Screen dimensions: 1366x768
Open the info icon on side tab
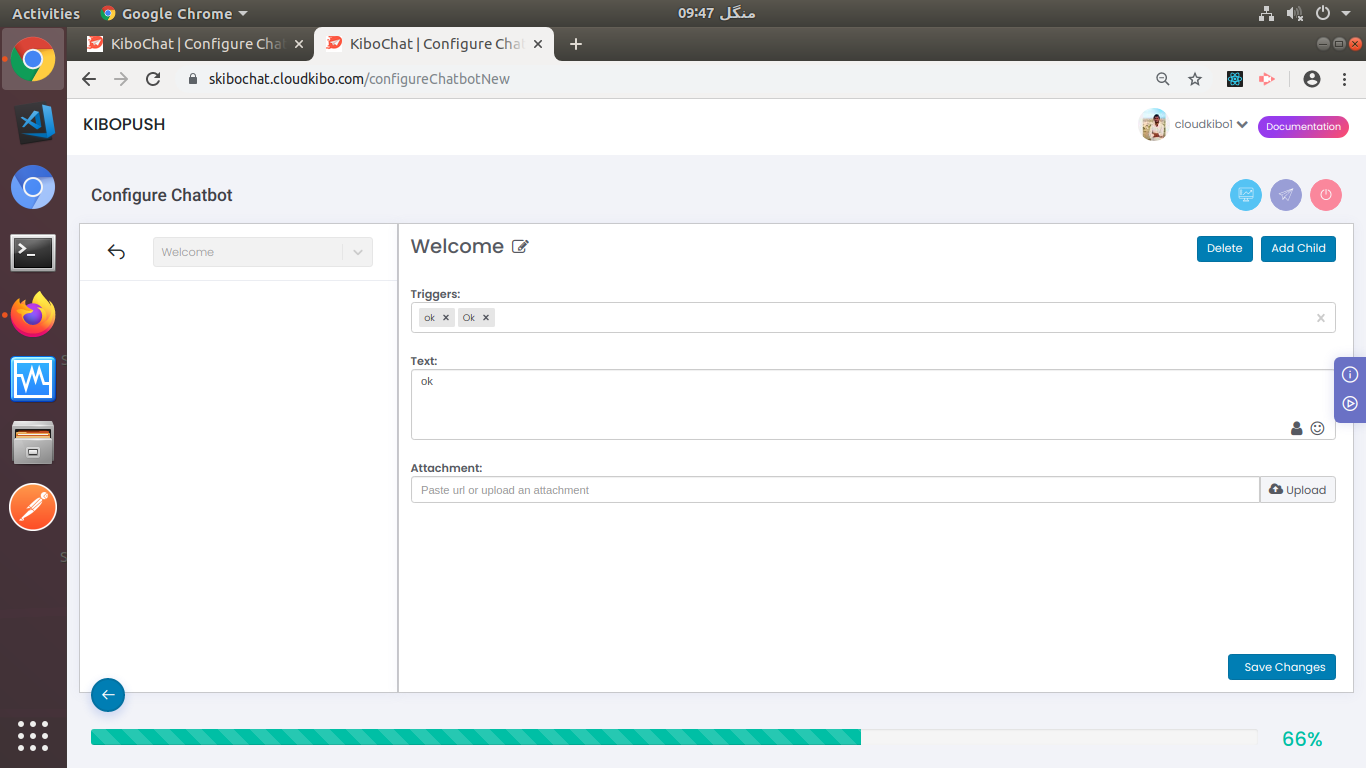tap(1350, 374)
